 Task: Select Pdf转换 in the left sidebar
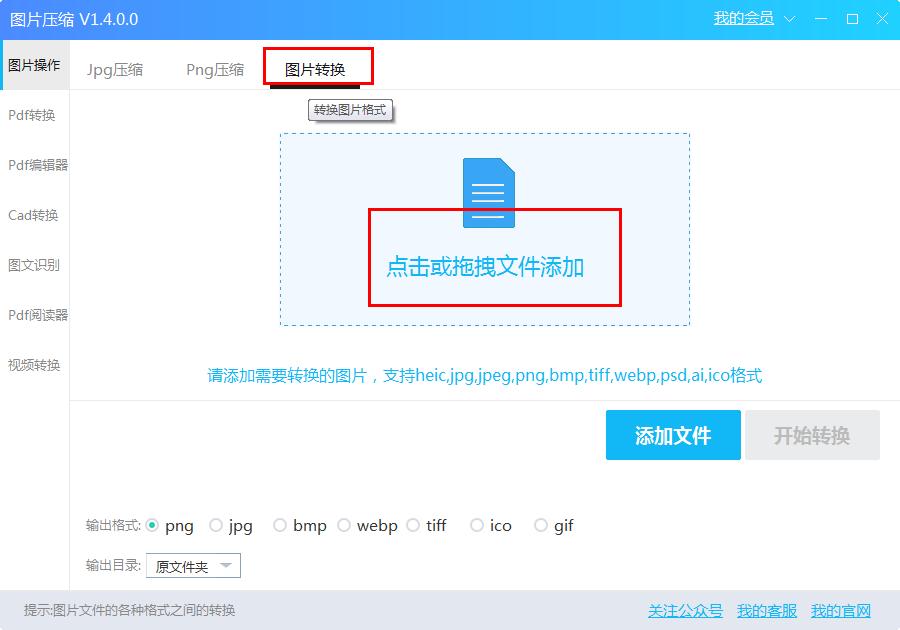coord(35,115)
